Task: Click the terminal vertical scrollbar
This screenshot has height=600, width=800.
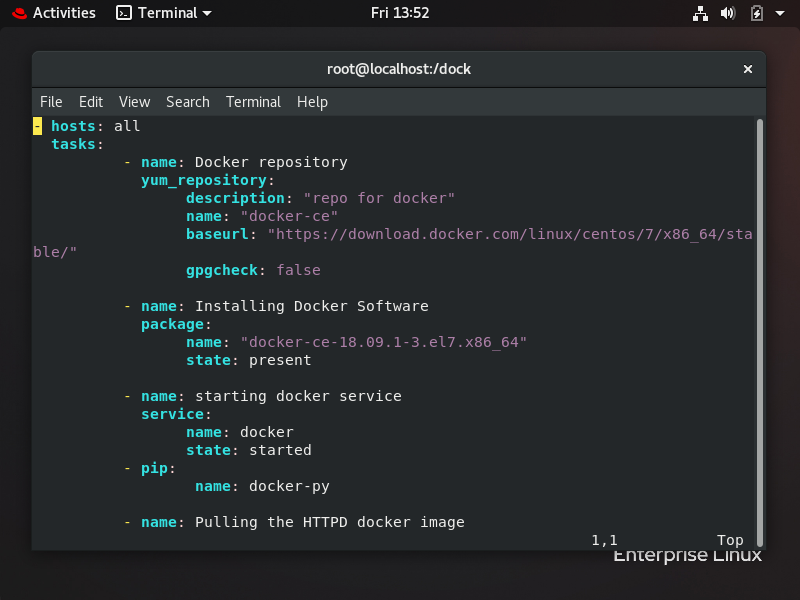Action: coord(760,333)
